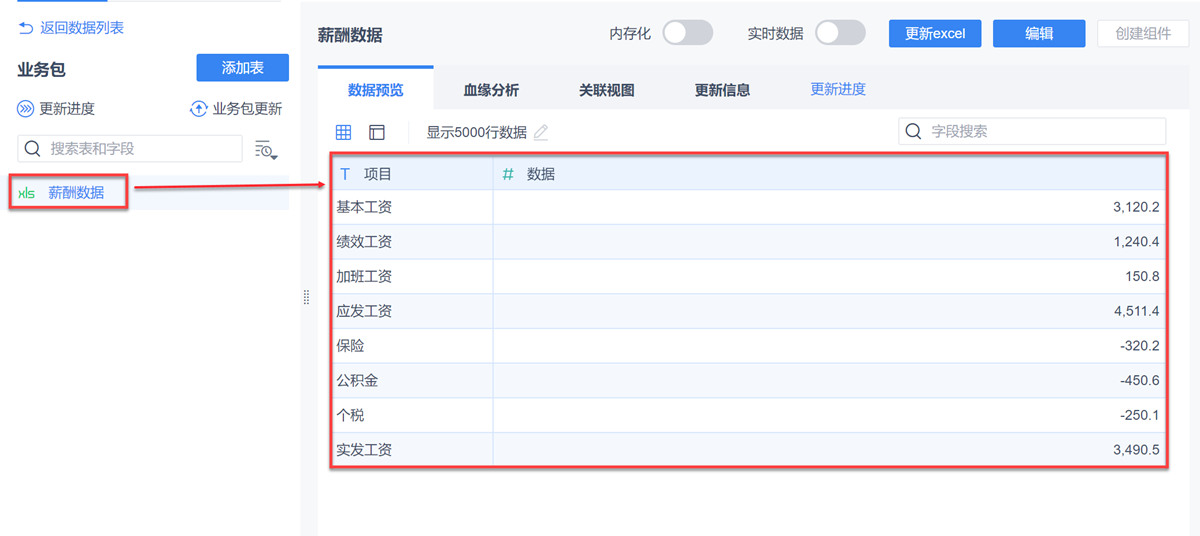Select the 更新信息 tab
This screenshot has height=536, width=1200.
722,90
